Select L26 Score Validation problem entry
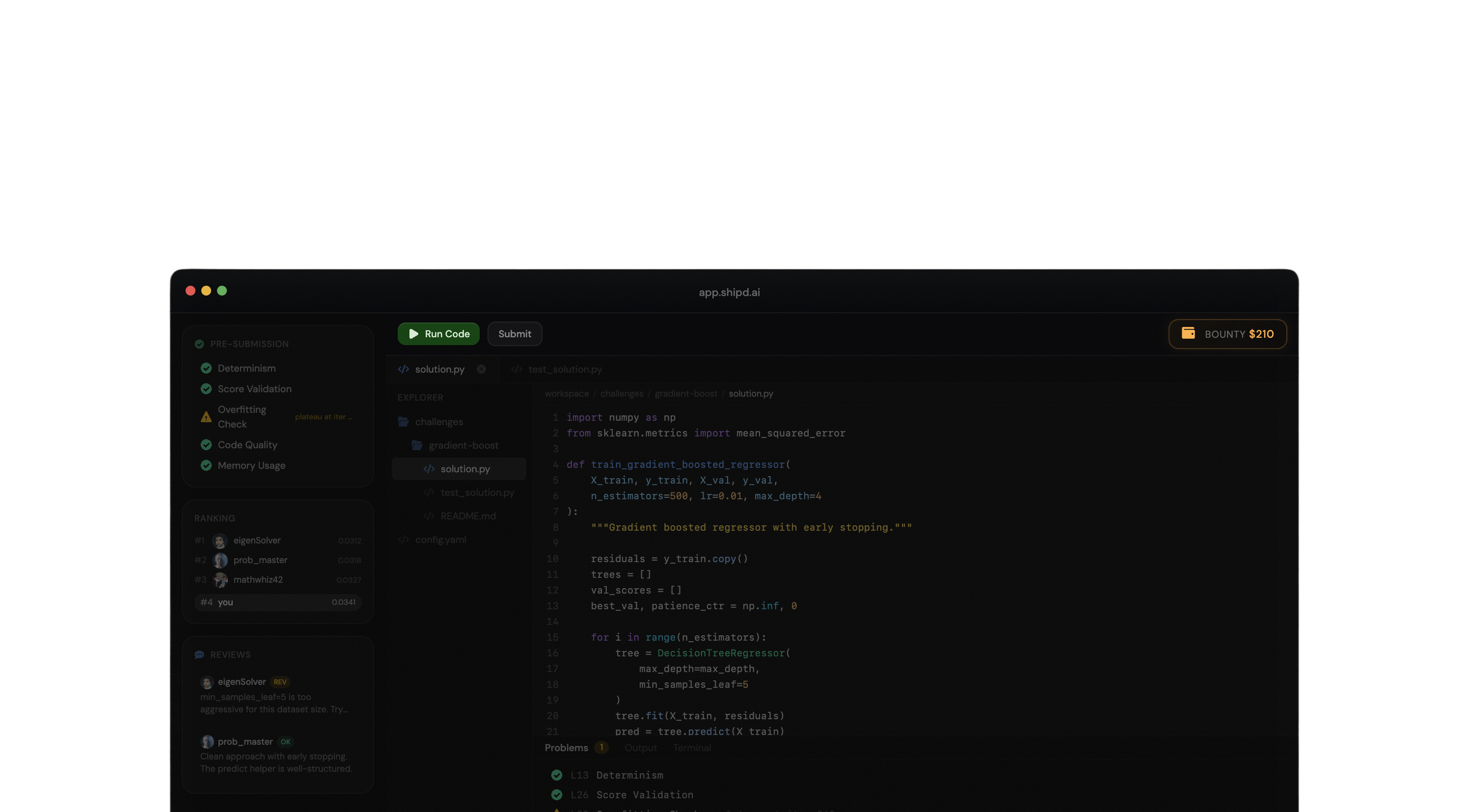Screen dimensions: 1469x812 [x=622, y=794]
